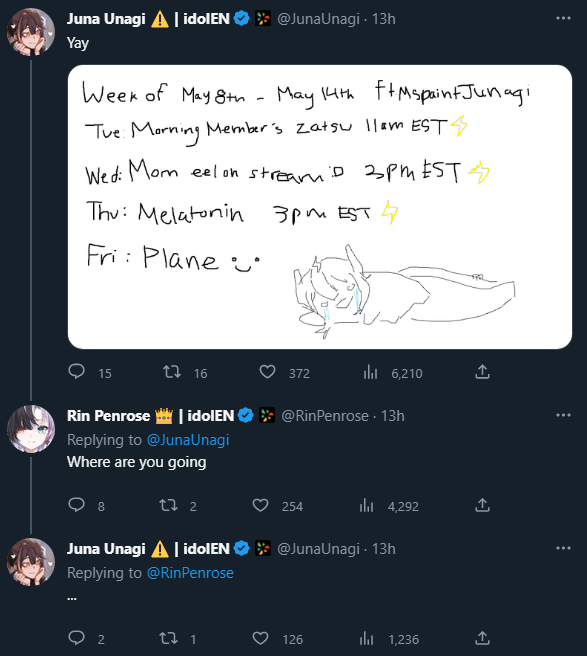Open Rin Penrose's profile name
Image resolution: width=587 pixels, height=656 pixels.
pos(108,416)
